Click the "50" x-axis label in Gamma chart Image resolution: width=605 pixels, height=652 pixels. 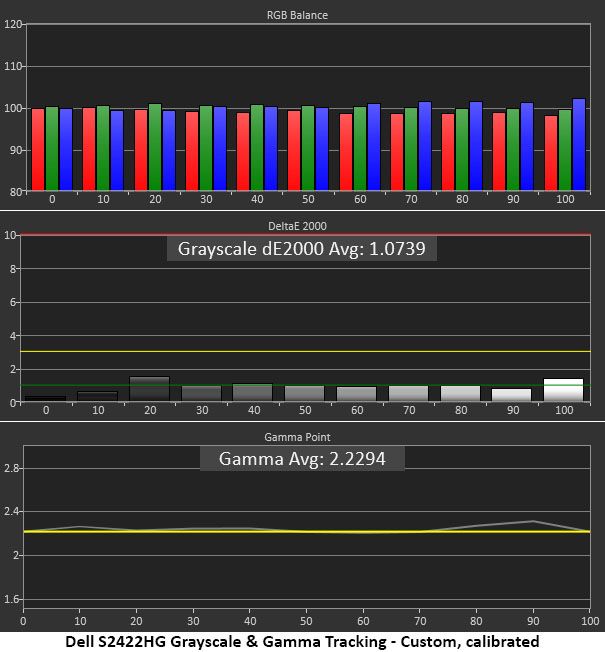[x=306, y=621]
